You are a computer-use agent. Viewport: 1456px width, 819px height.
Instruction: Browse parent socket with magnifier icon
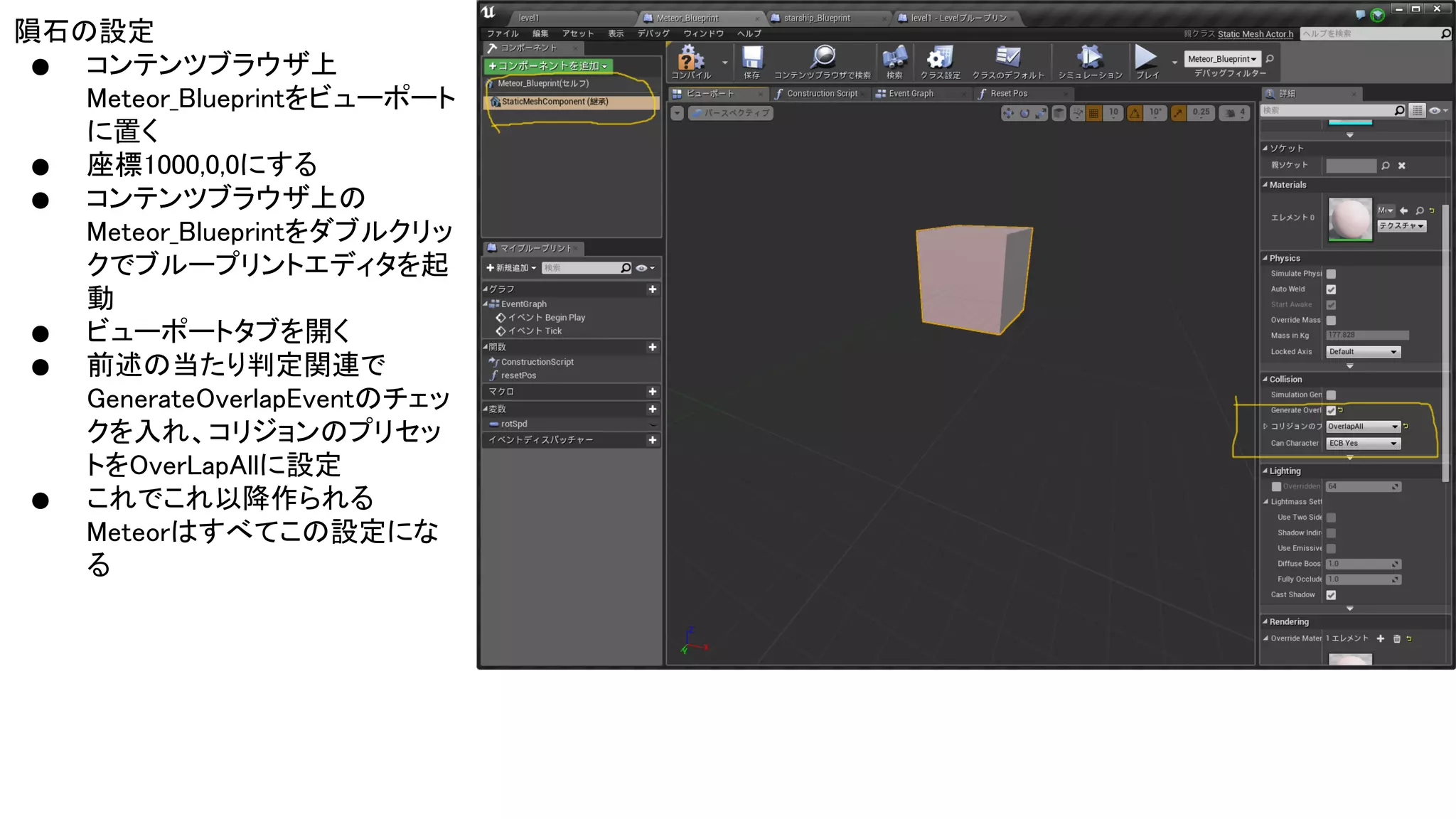coord(1386,166)
